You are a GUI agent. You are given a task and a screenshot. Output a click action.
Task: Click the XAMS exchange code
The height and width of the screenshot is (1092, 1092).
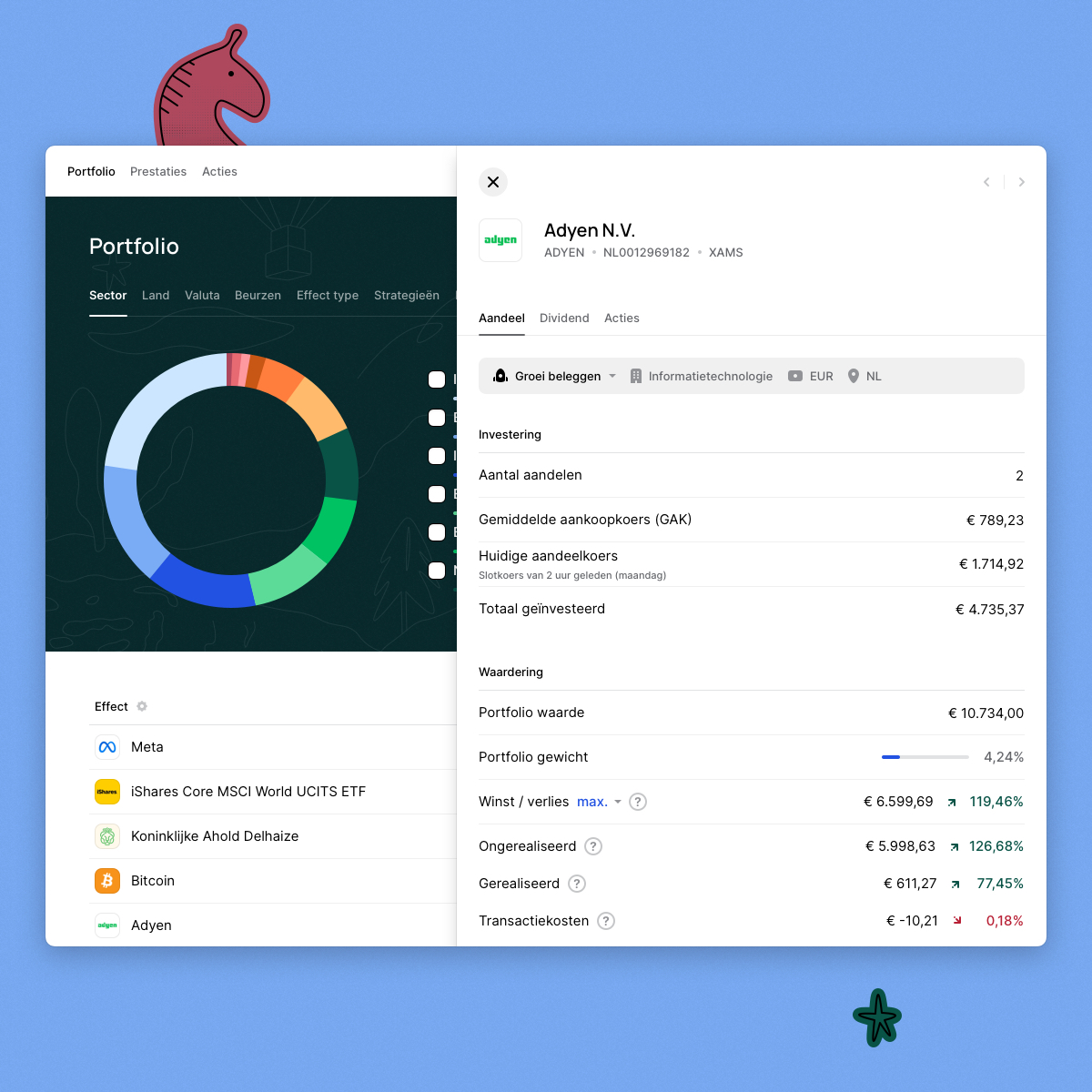pos(726,252)
